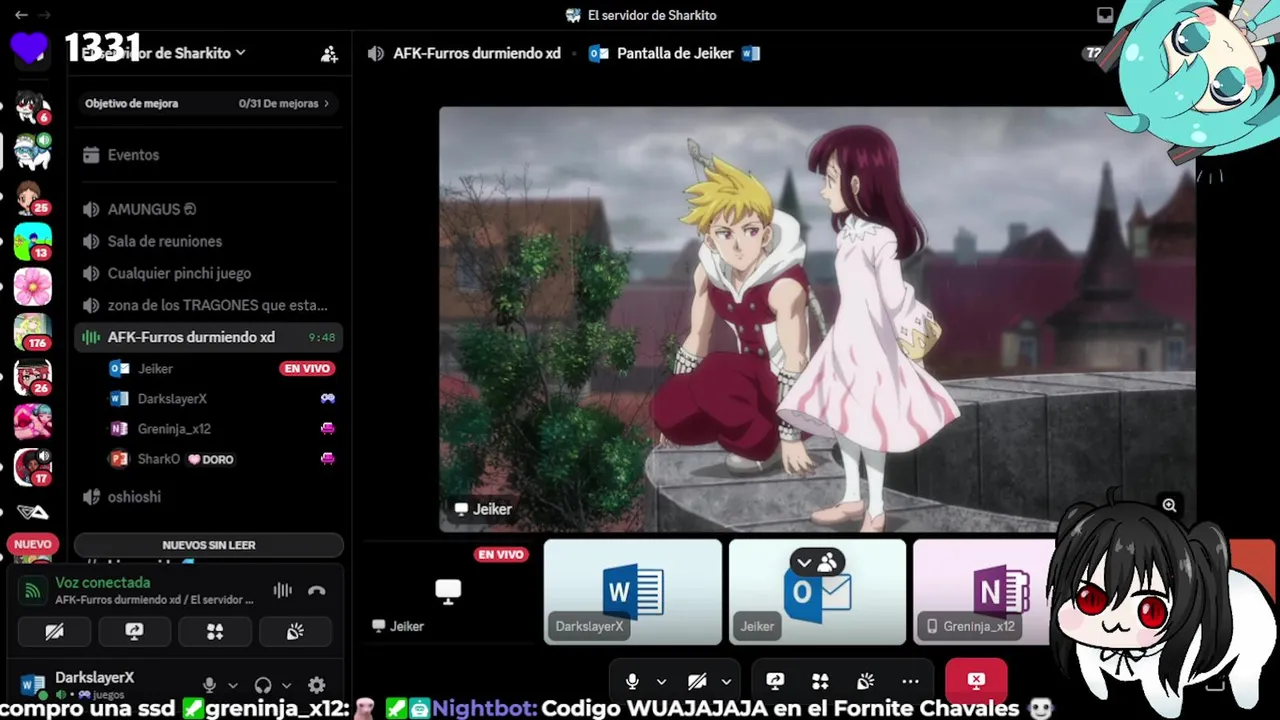Click the share screen icon in the bottom call bar

(x=775, y=681)
